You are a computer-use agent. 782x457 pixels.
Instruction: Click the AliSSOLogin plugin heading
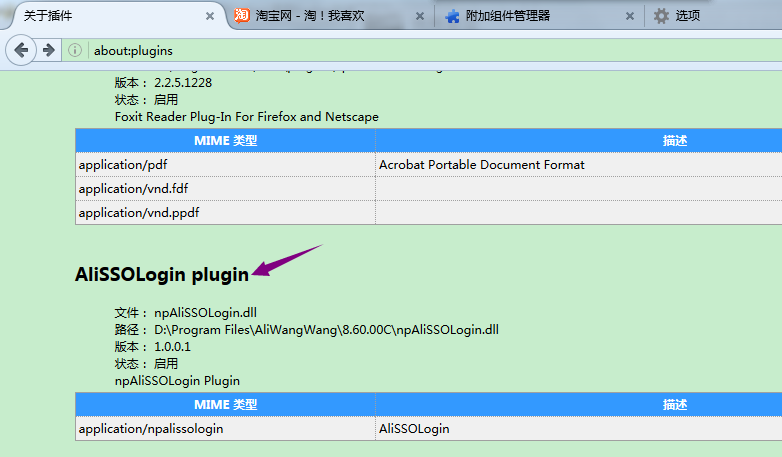tap(161, 275)
